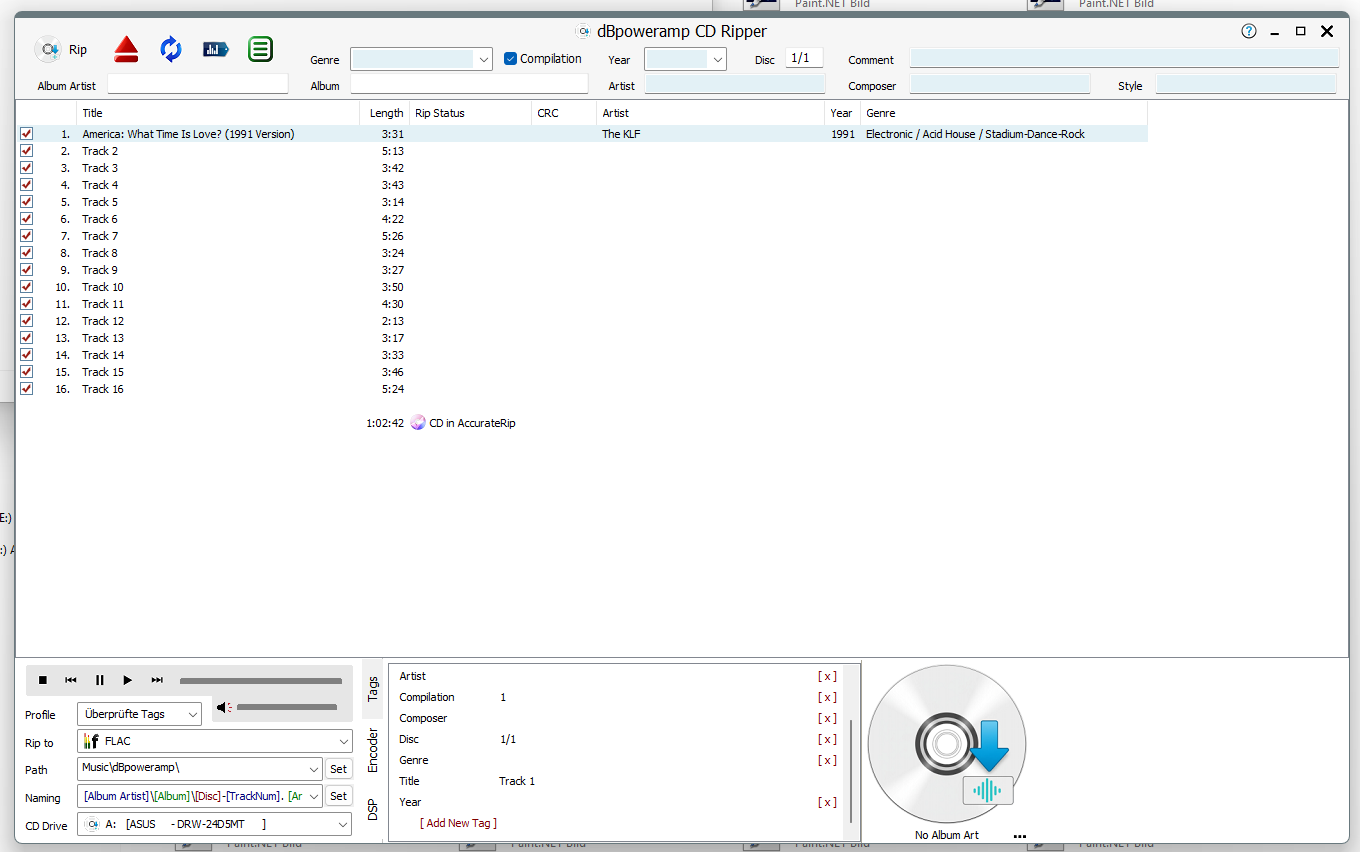The image size is (1360, 852).
Task: Uncheck the Track 2 checkbox
Action: [26, 151]
